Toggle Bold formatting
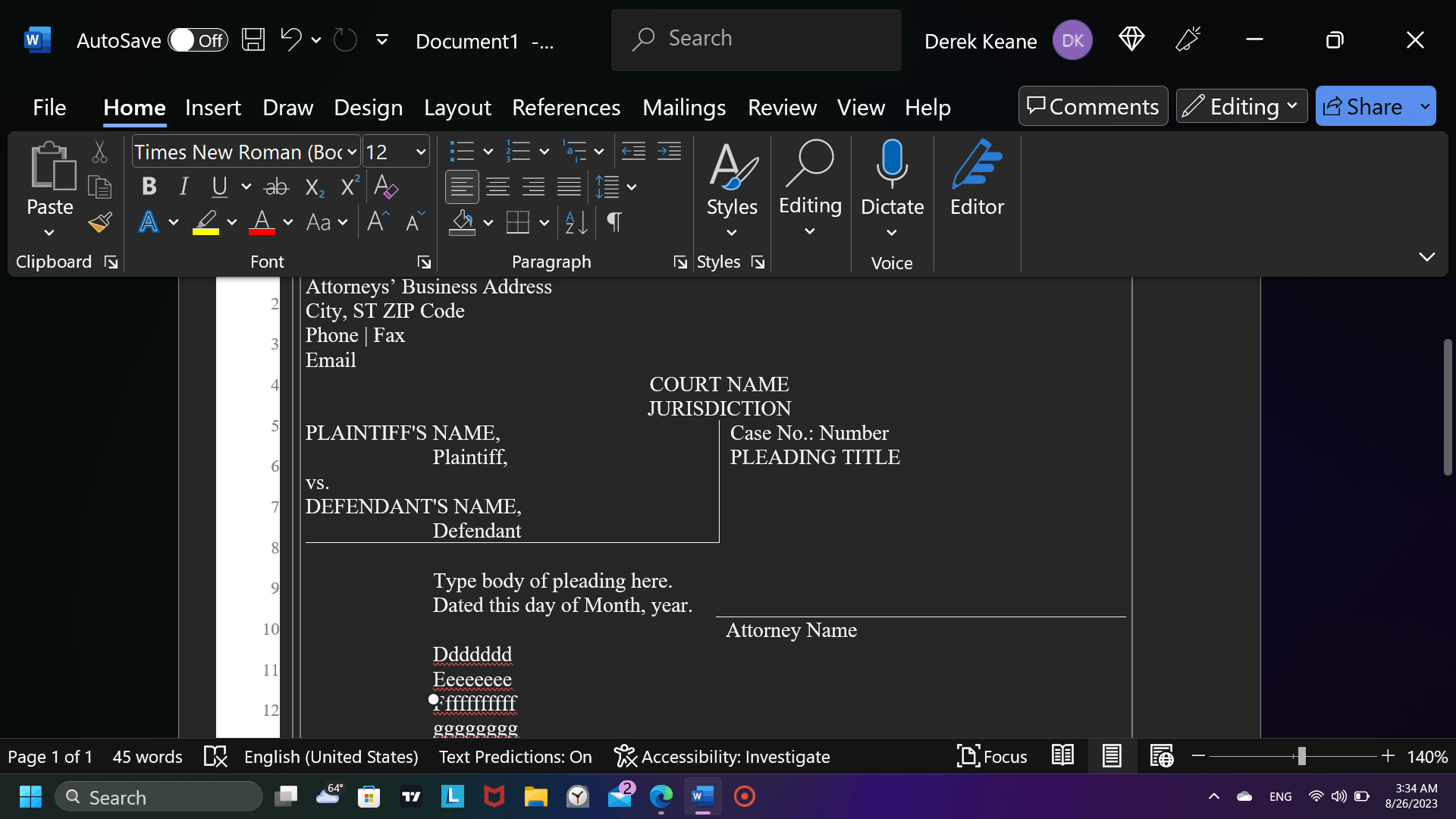This screenshot has width=1456, height=819. tap(149, 187)
